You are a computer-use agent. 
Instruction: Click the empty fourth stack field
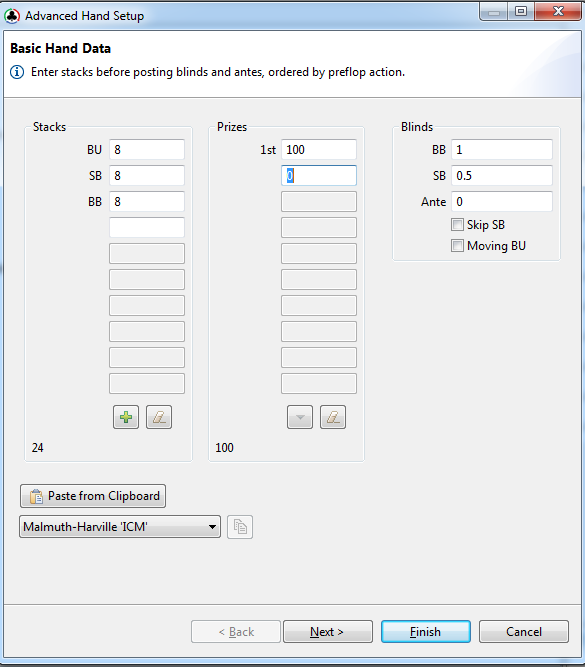point(147,228)
